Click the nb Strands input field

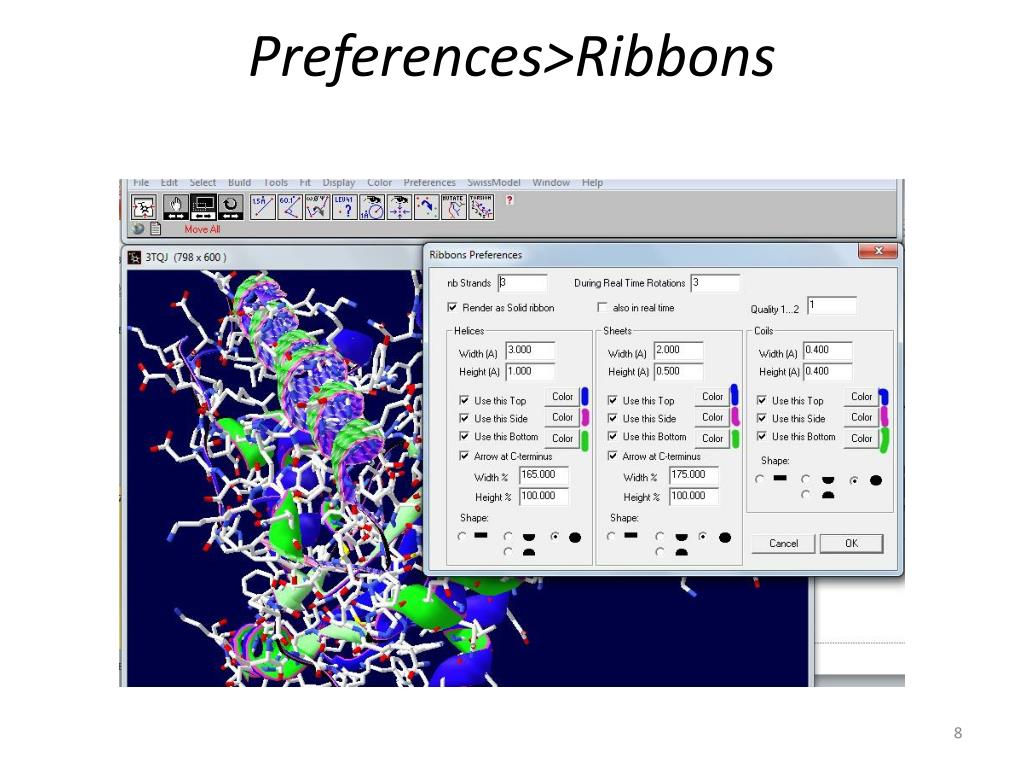point(522,283)
